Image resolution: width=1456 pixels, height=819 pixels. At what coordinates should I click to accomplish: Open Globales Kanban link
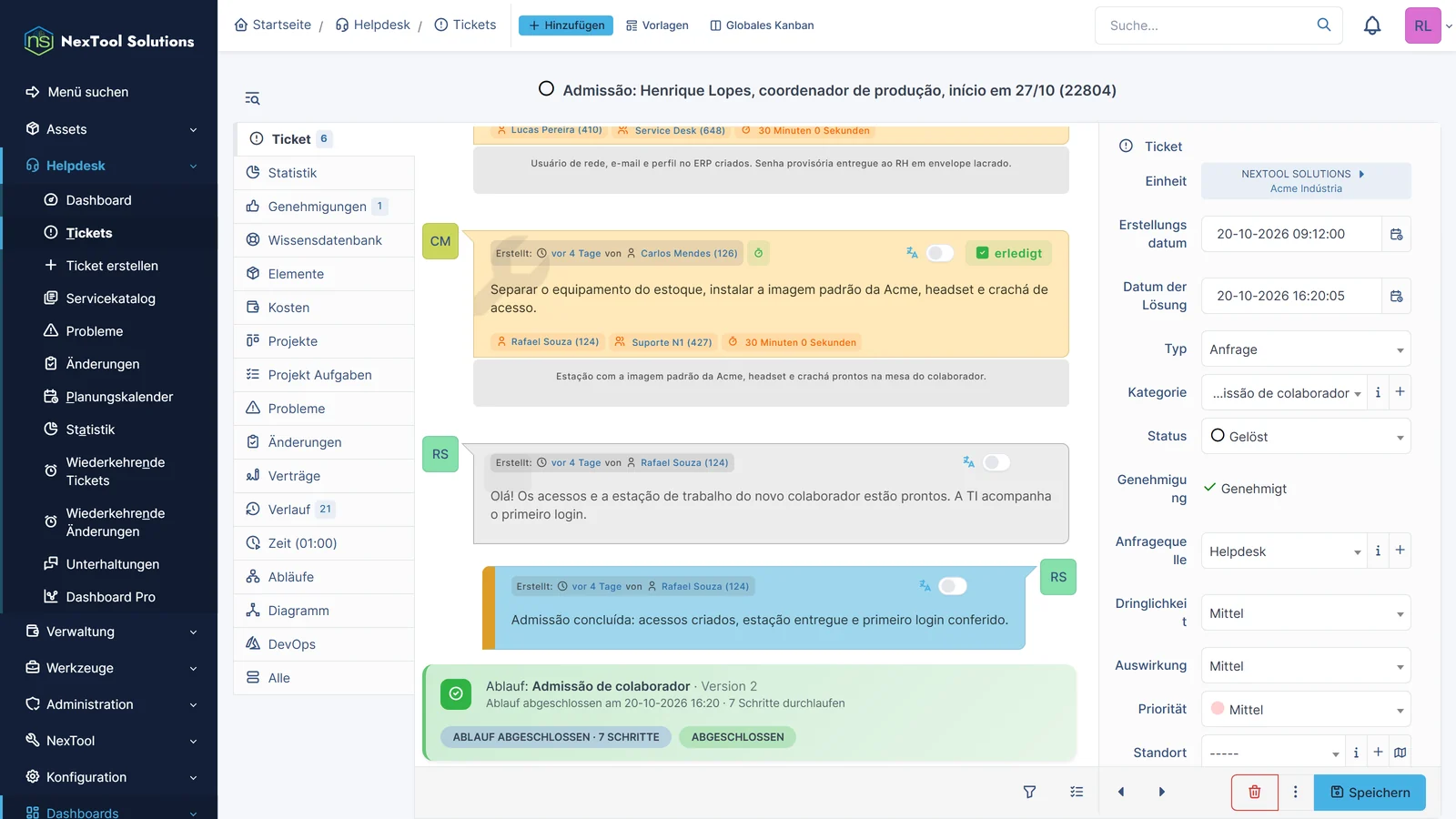(x=762, y=25)
